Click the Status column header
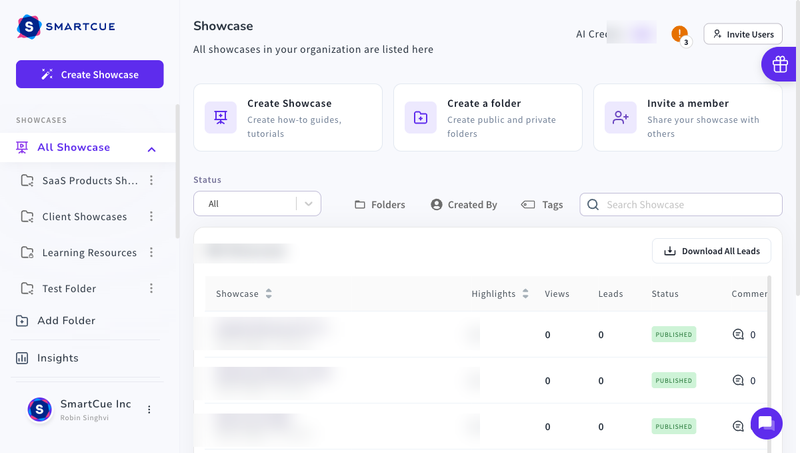 665,294
